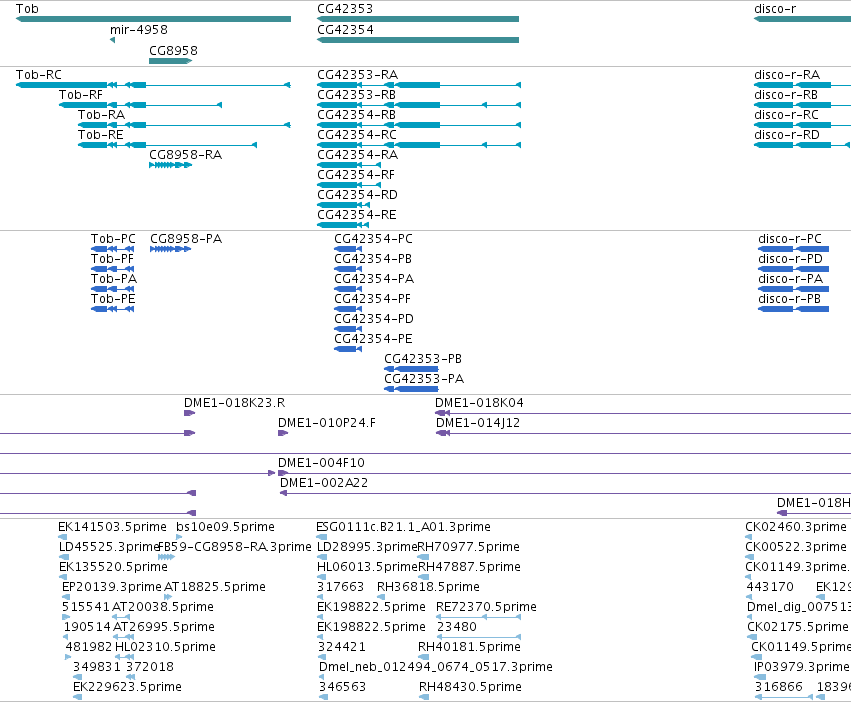The height and width of the screenshot is (702, 851).
Task: Select the small mir-4958 arrow glyph
Action: [x=112, y=40]
